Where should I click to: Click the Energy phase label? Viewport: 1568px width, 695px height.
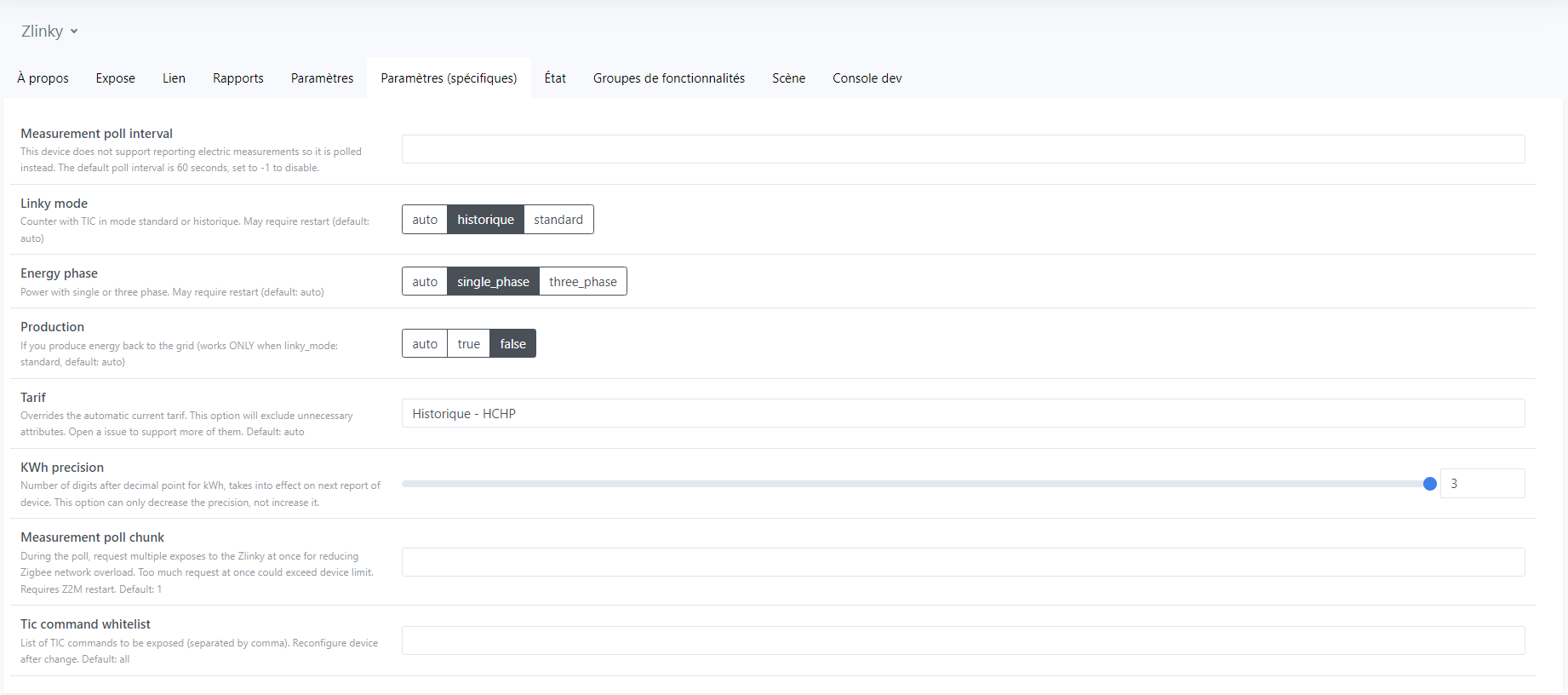pos(59,273)
